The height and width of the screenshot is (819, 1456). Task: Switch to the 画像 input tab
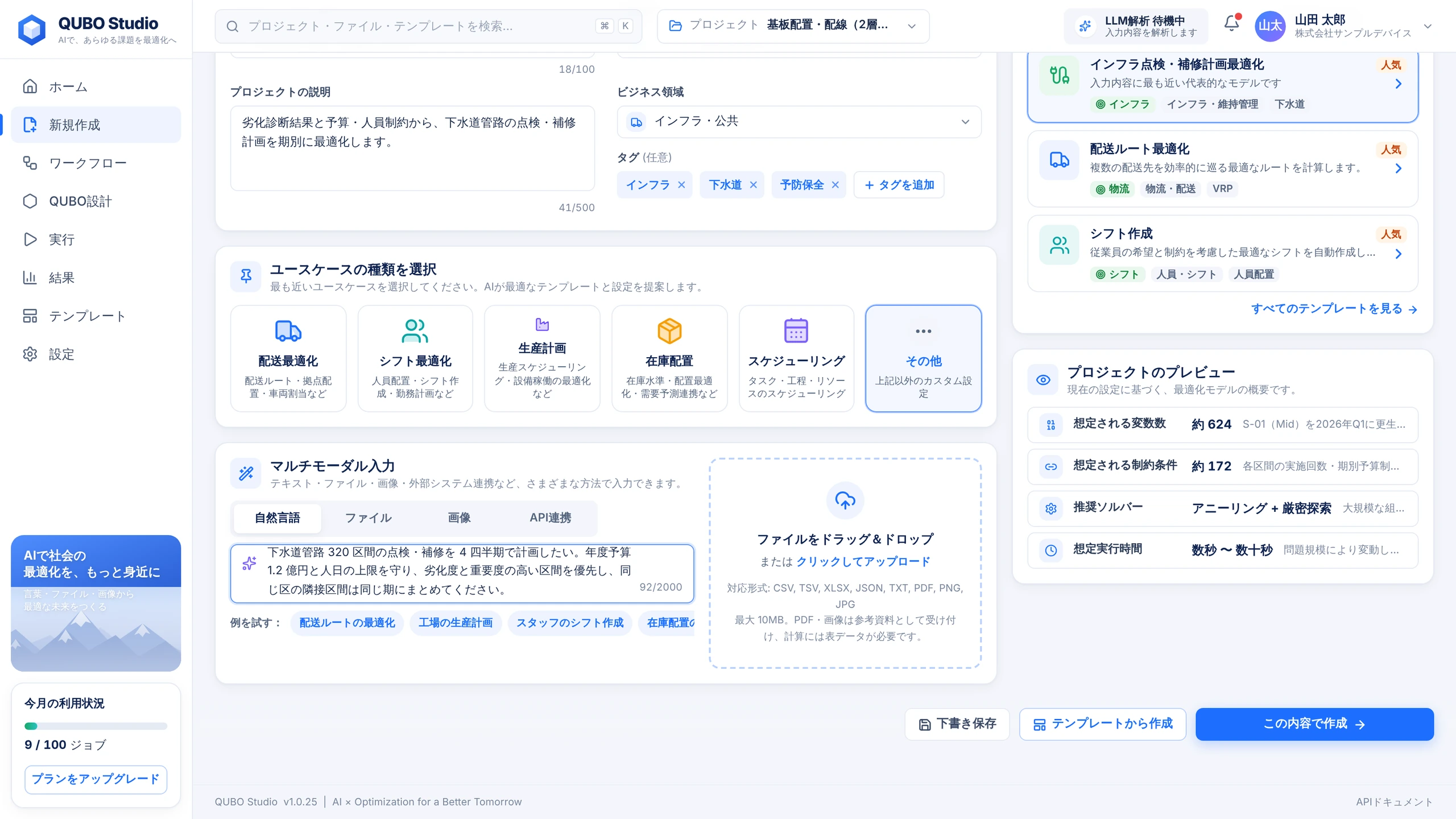[x=459, y=518]
